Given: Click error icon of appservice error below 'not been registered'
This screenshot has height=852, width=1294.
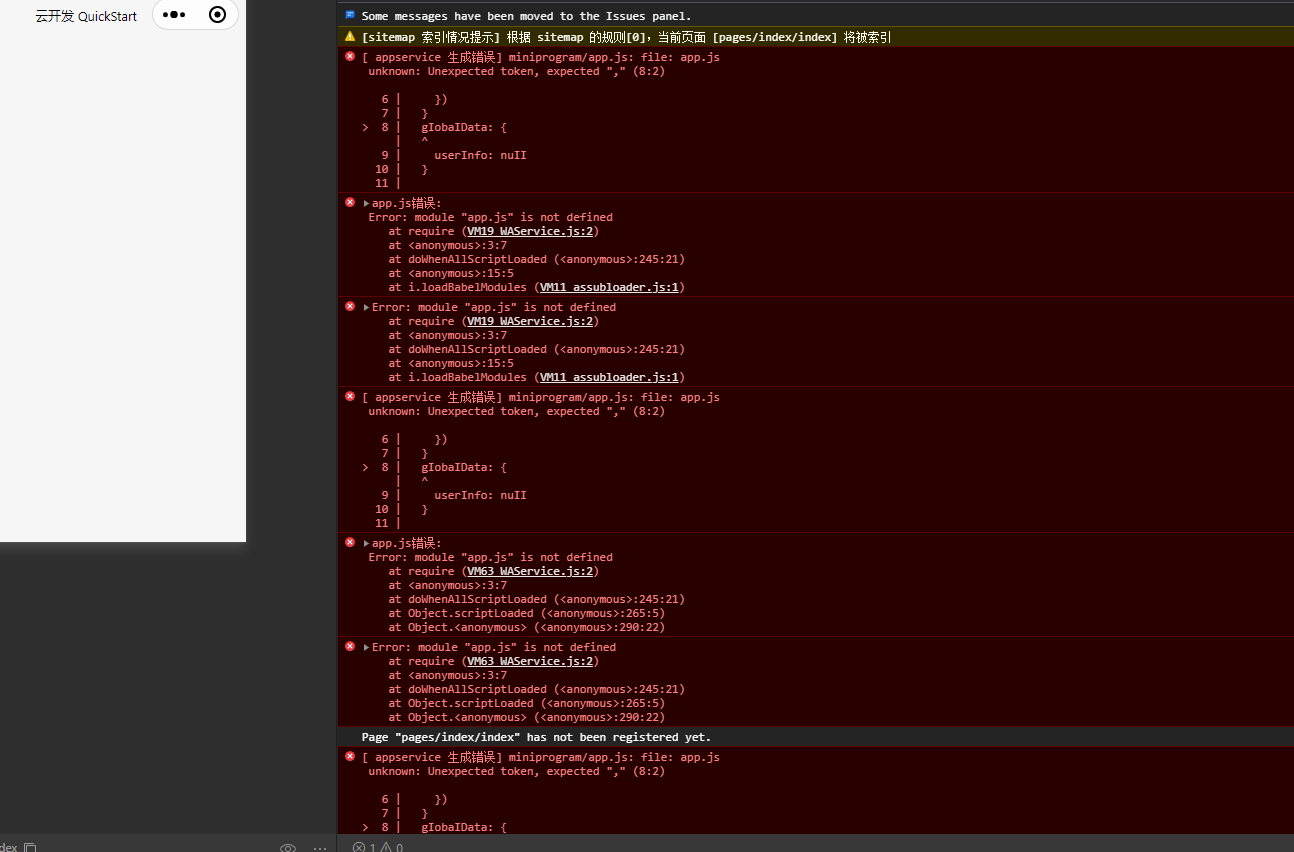Looking at the screenshot, I should [350, 756].
